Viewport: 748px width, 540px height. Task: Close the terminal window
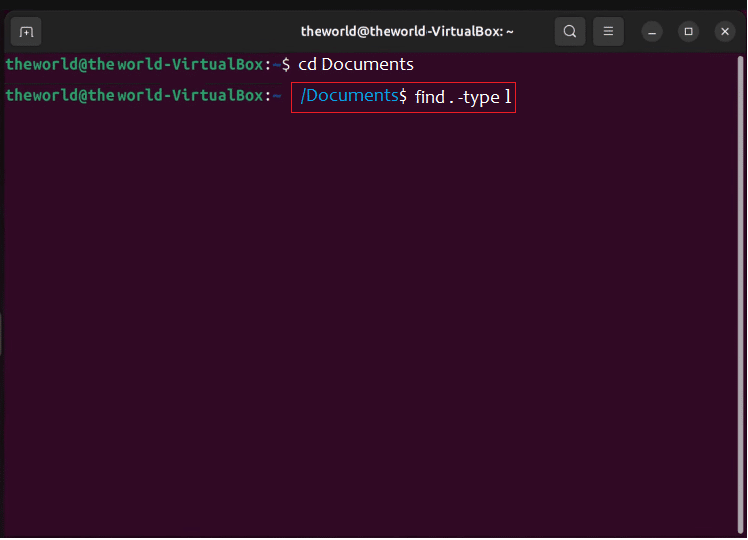[725, 32]
